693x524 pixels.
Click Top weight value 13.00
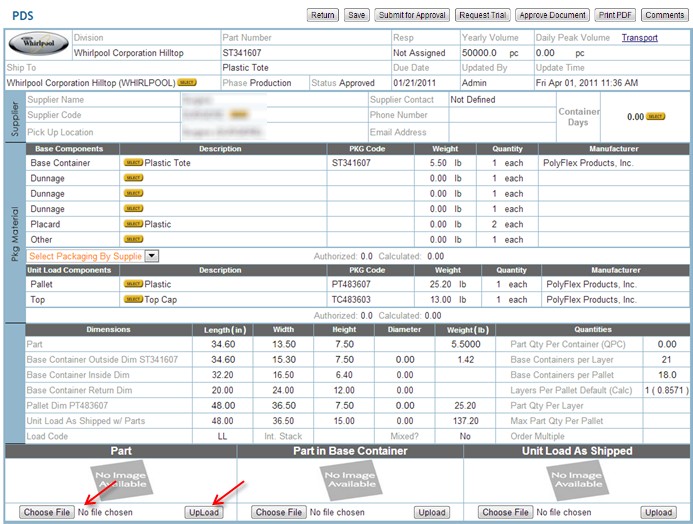(441, 300)
